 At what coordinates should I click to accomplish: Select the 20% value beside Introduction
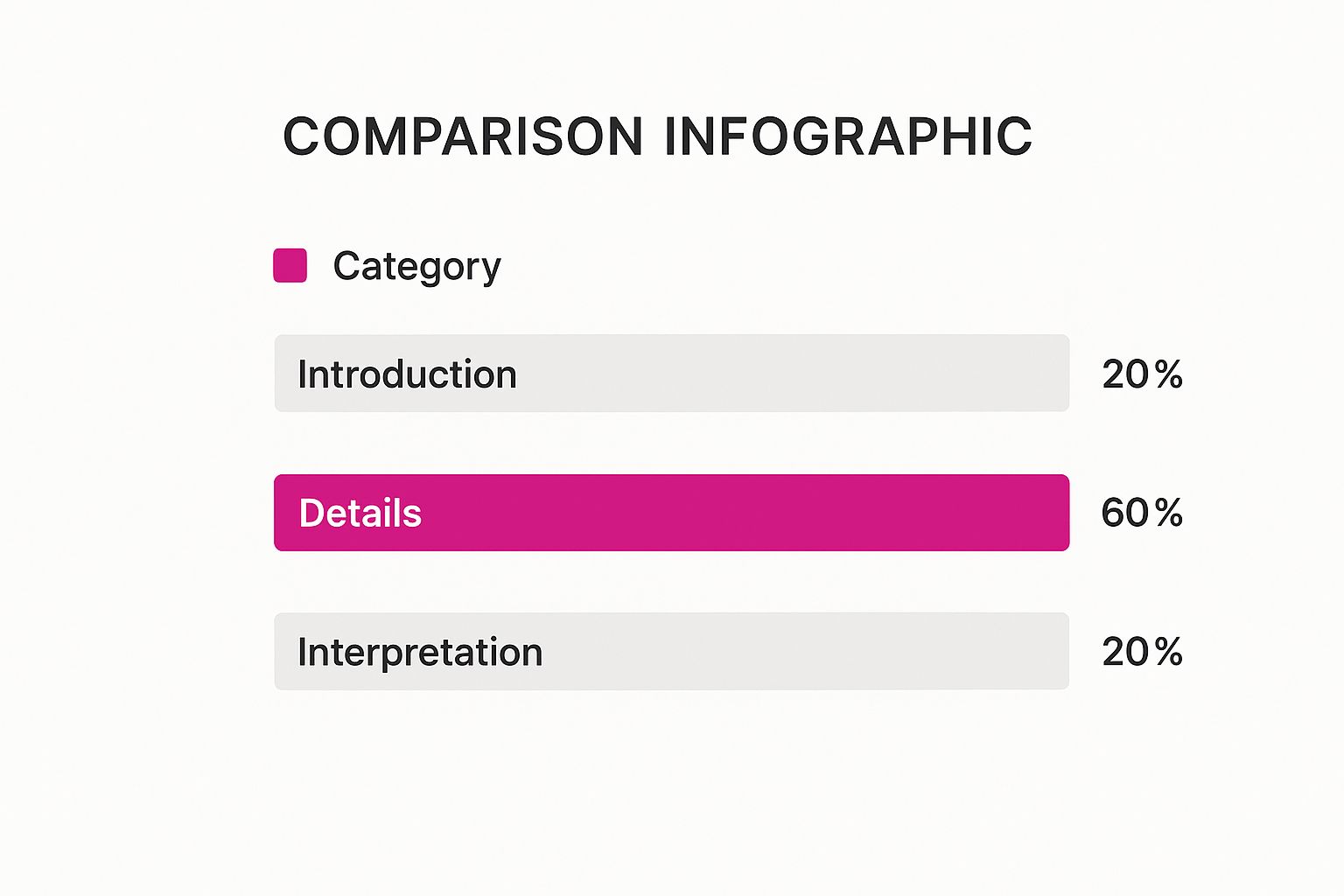pos(1142,374)
